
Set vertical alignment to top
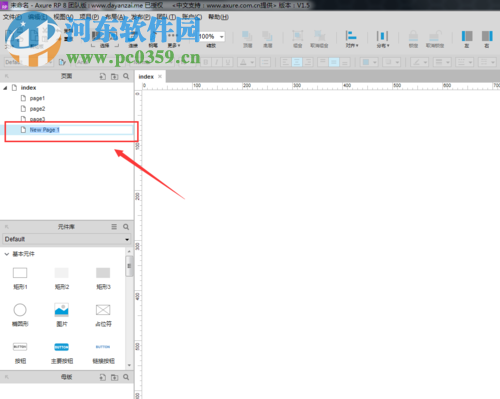(323, 62)
